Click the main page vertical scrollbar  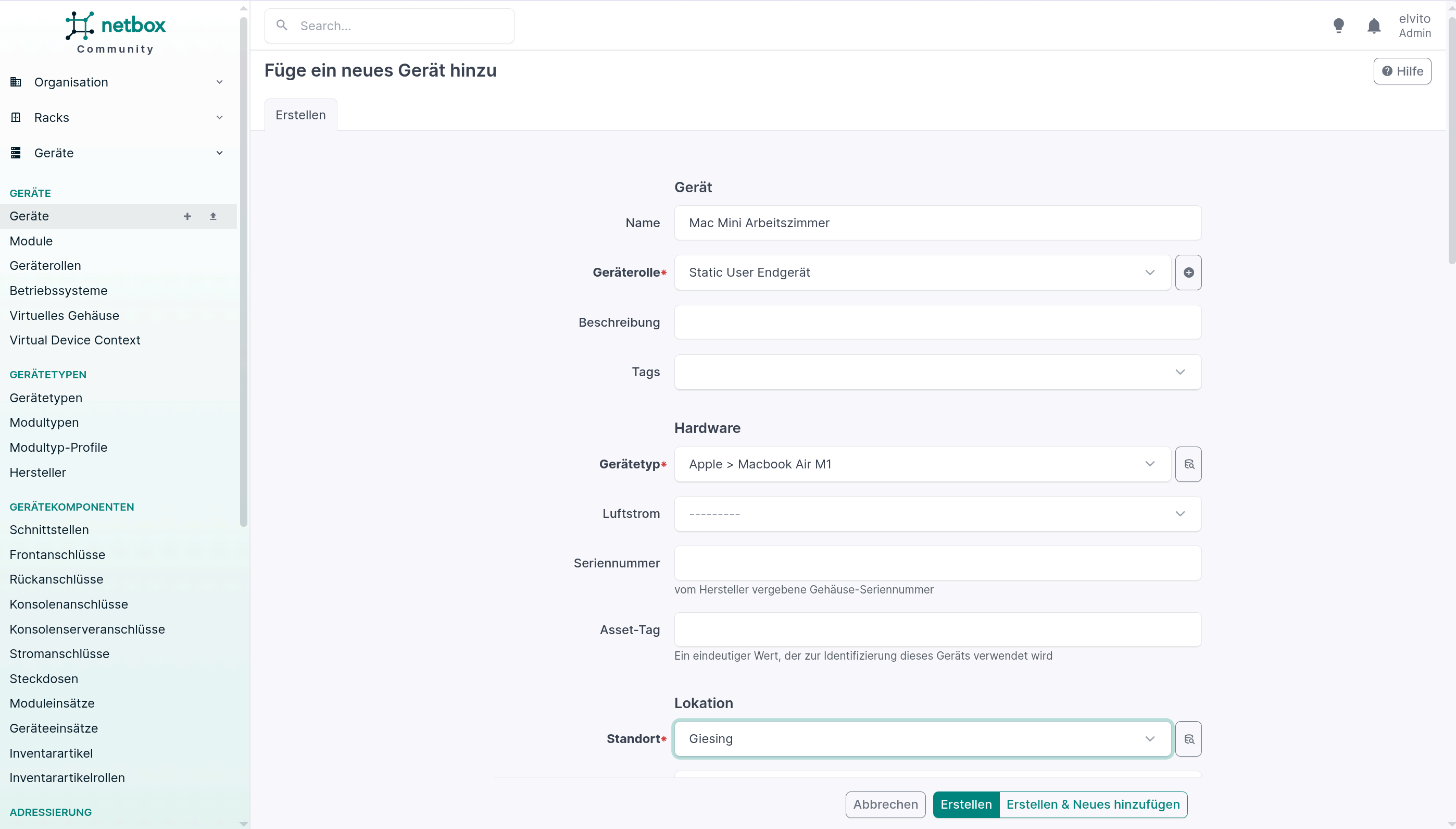[1451, 141]
